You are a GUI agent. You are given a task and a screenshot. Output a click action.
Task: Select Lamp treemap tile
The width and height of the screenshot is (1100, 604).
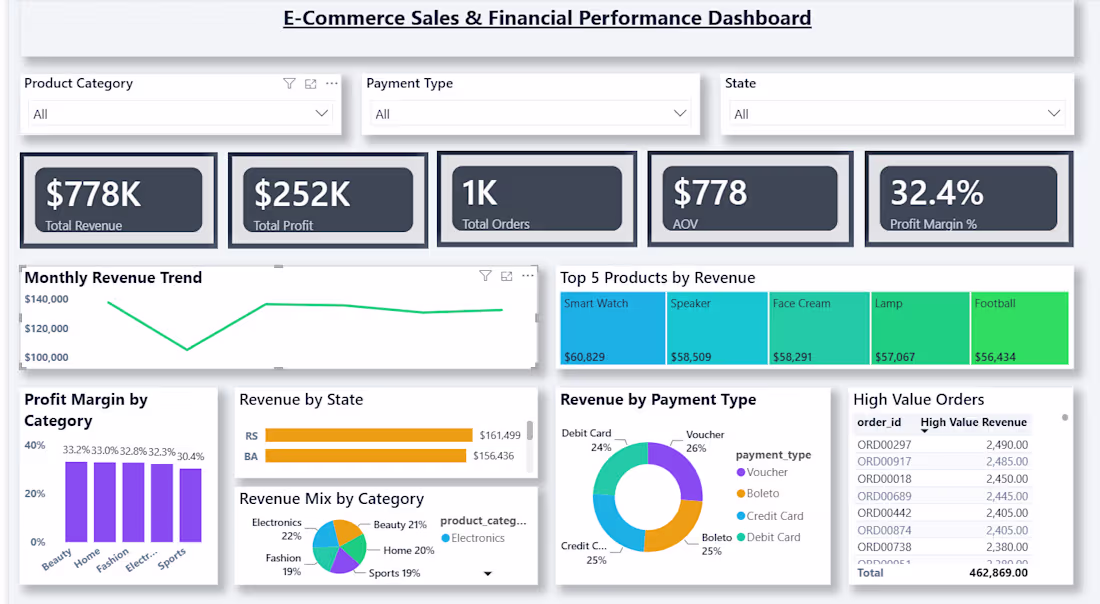(x=920, y=329)
